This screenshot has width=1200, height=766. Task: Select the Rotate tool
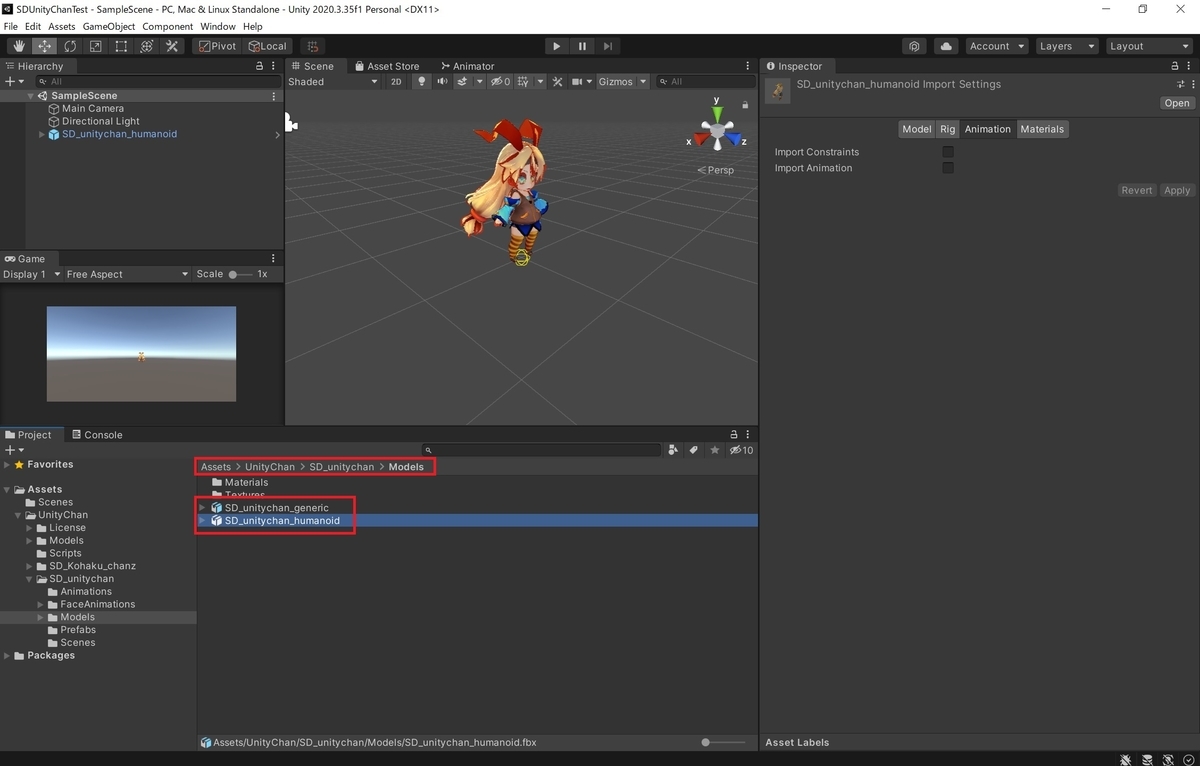(x=70, y=46)
